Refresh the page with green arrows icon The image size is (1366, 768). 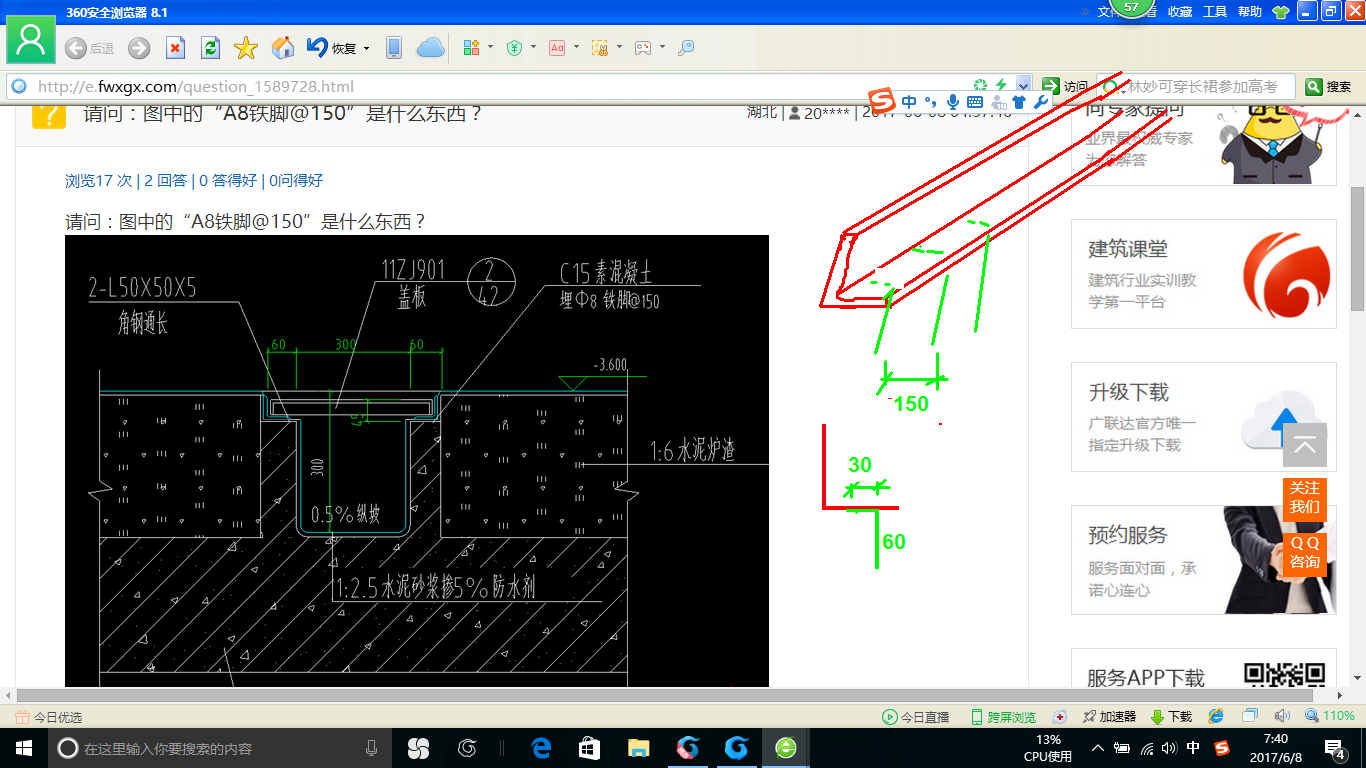[x=210, y=48]
